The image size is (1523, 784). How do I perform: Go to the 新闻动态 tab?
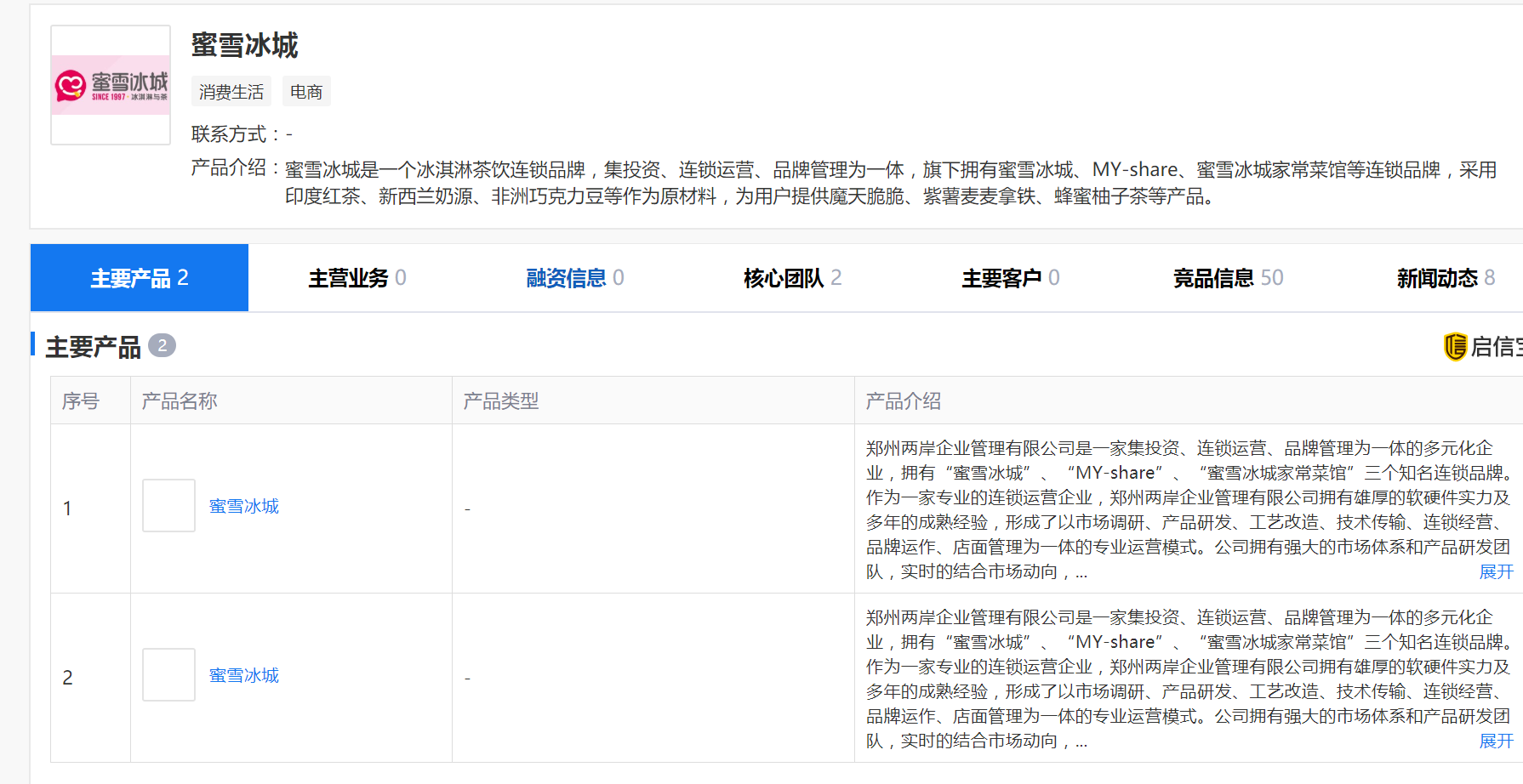1445,278
